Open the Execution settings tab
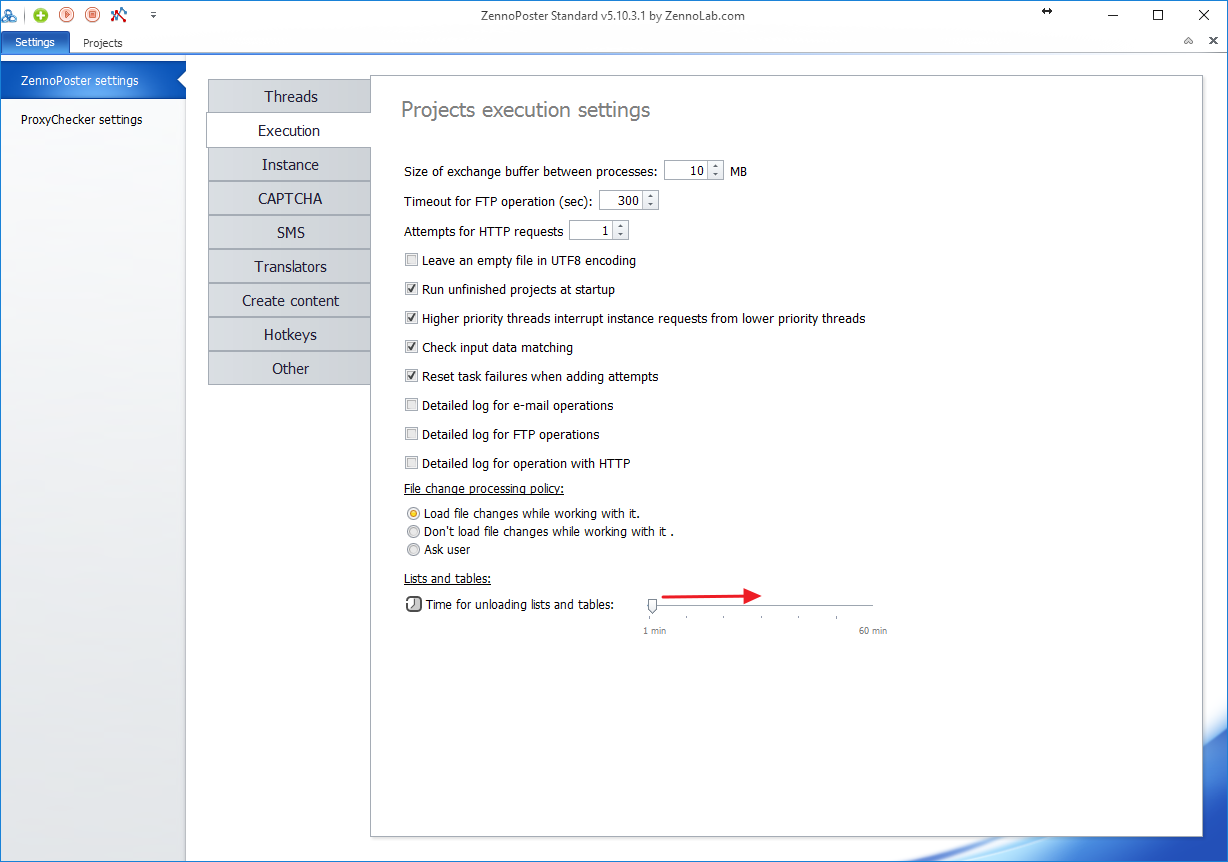The image size is (1228, 862). [289, 131]
